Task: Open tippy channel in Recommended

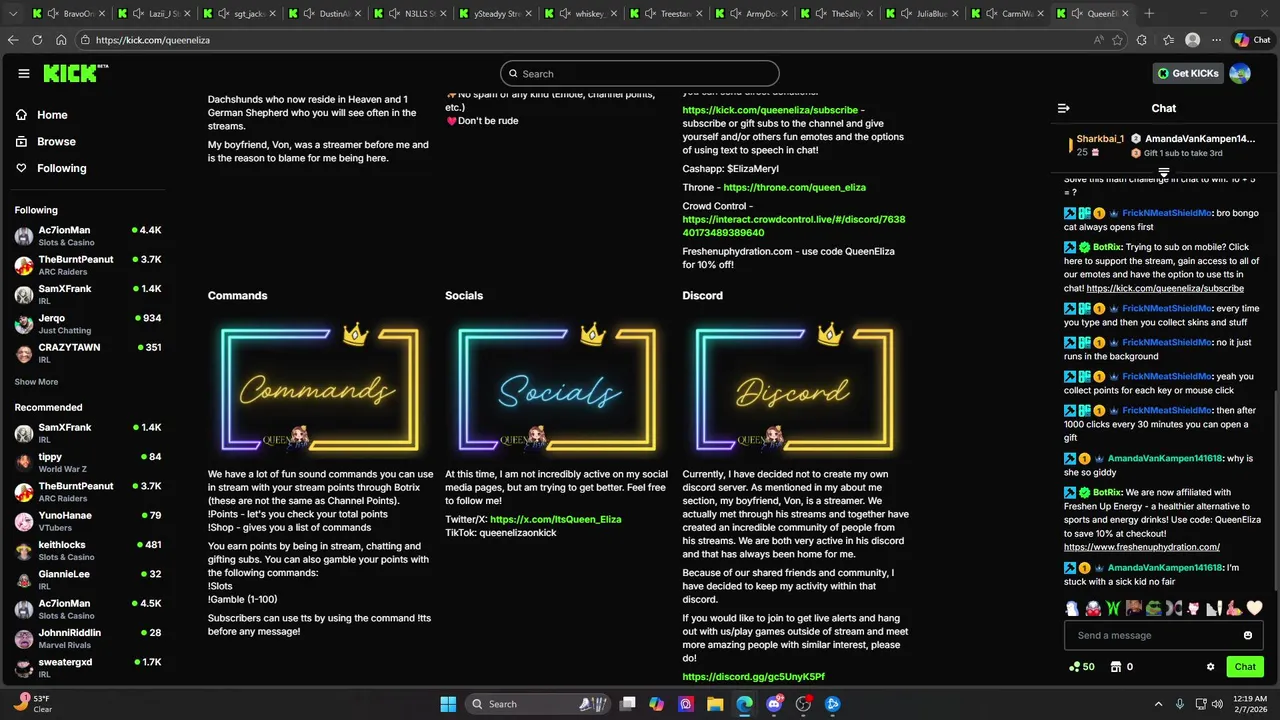Action: (x=88, y=462)
